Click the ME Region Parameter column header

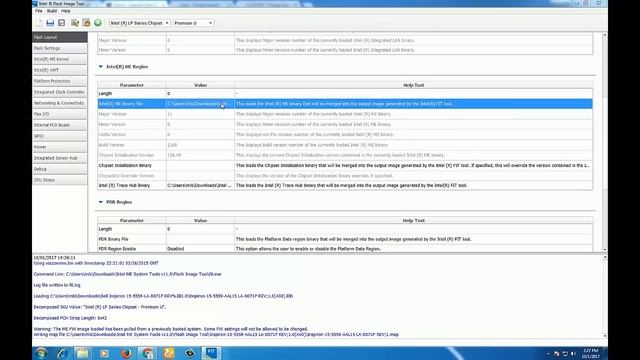pyautogui.click(x=132, y=85)
